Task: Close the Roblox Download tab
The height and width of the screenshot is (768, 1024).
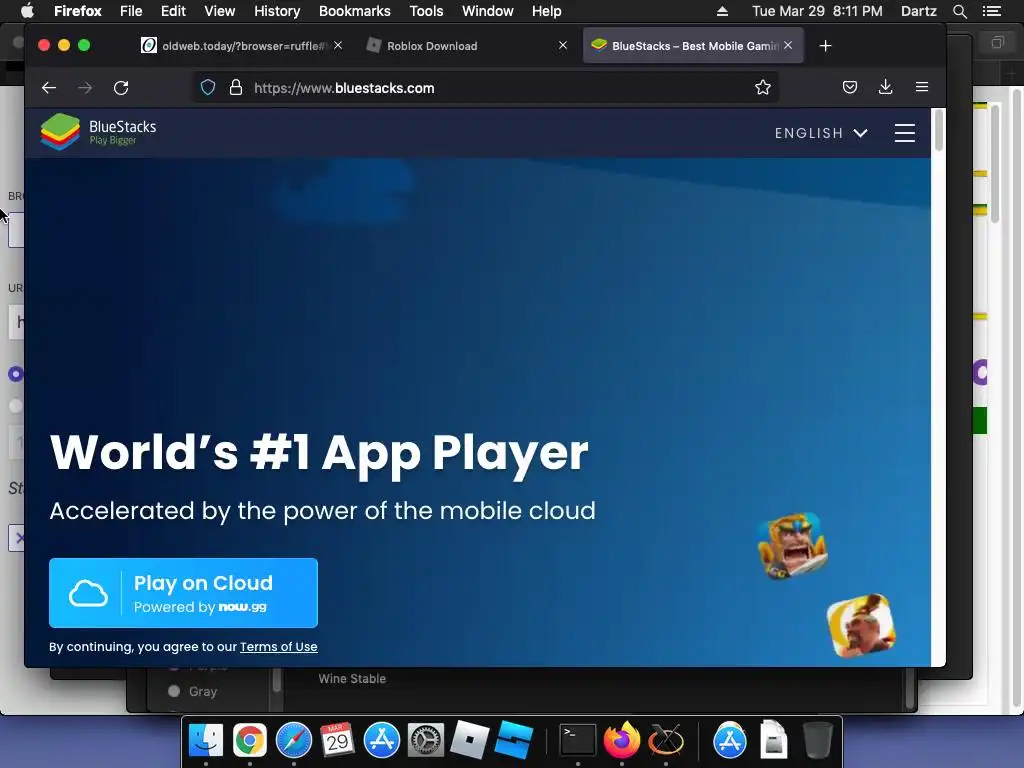Action: (x=563, y=45)
